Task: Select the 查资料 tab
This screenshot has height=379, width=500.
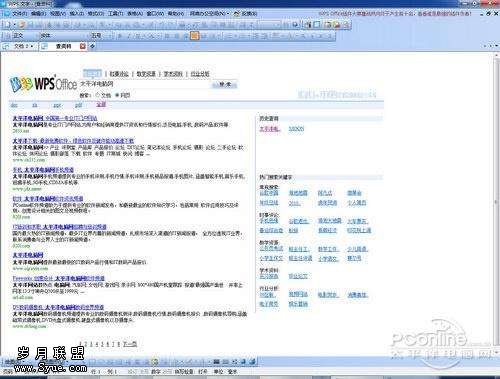Action: point(63,46)
